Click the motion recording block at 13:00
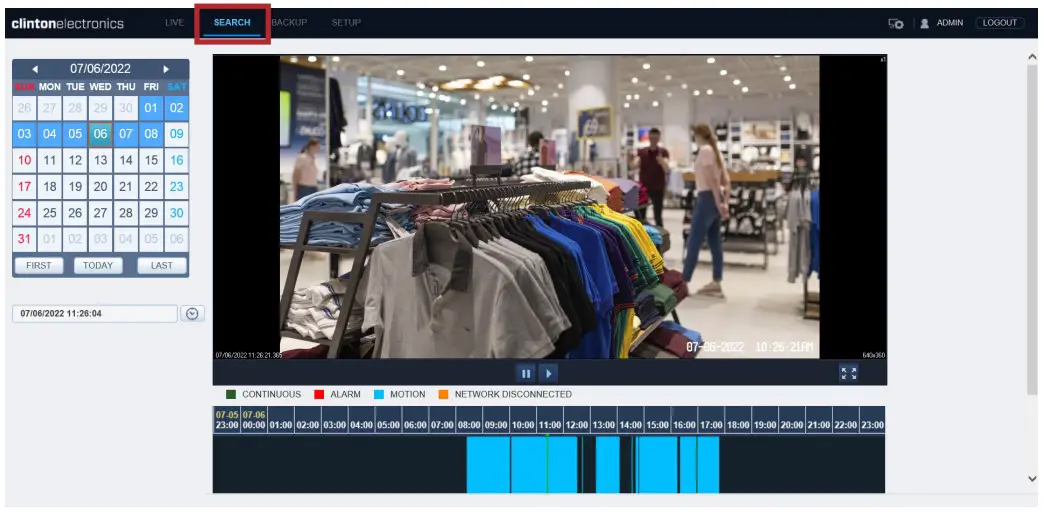Screen dimensions: 1044x517 [607, 464]
